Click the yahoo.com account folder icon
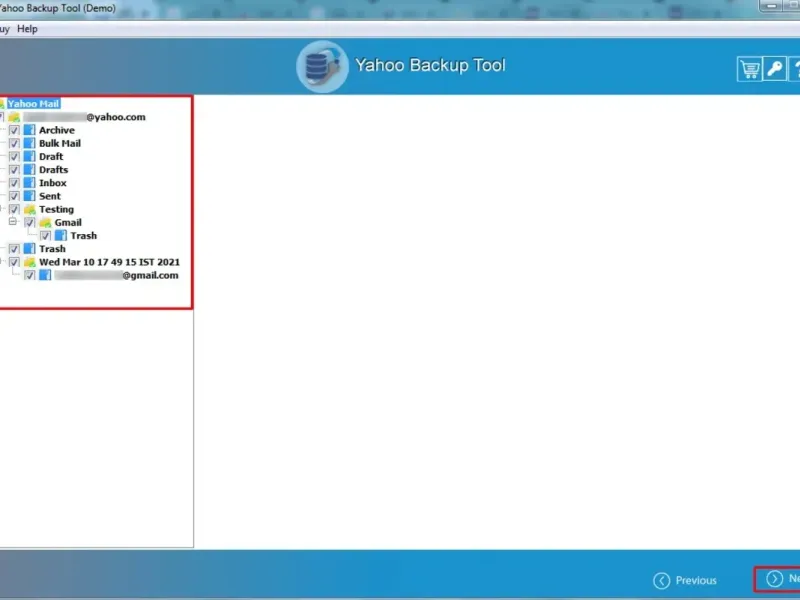The width and height of the screenshot is (800, 600). [14, 117]
